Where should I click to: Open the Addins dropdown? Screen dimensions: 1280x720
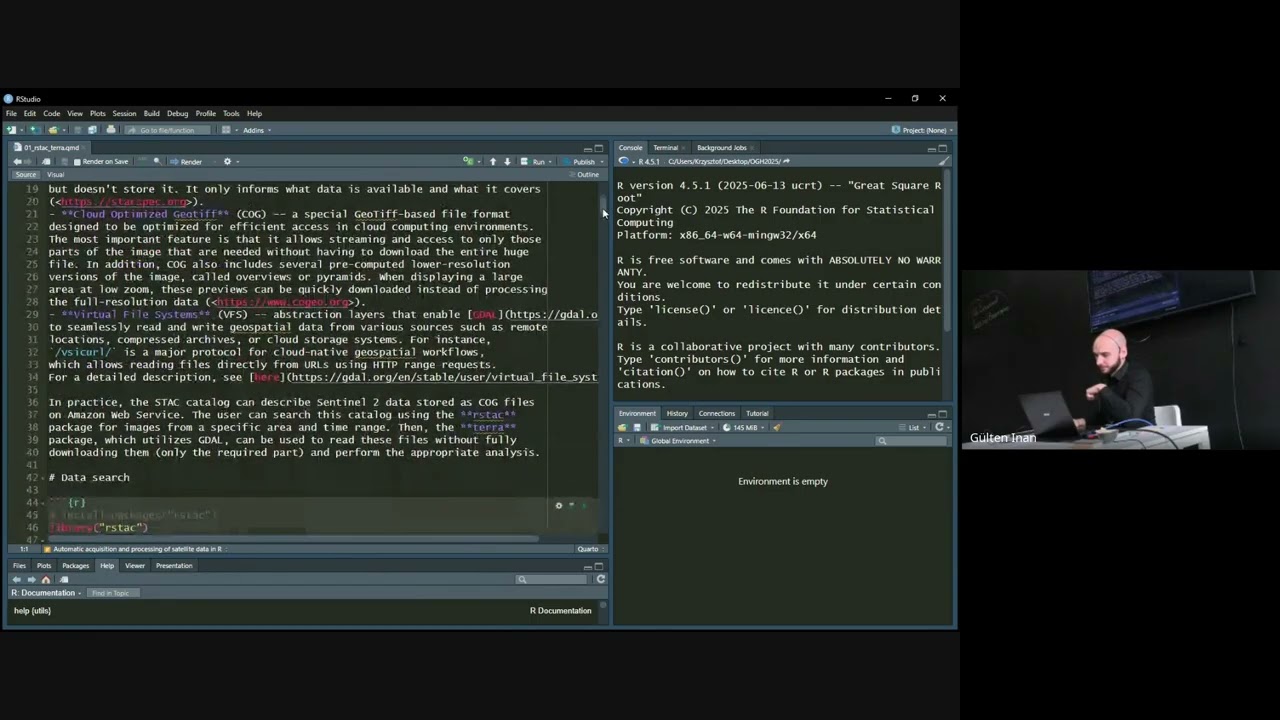pos(257,130)
